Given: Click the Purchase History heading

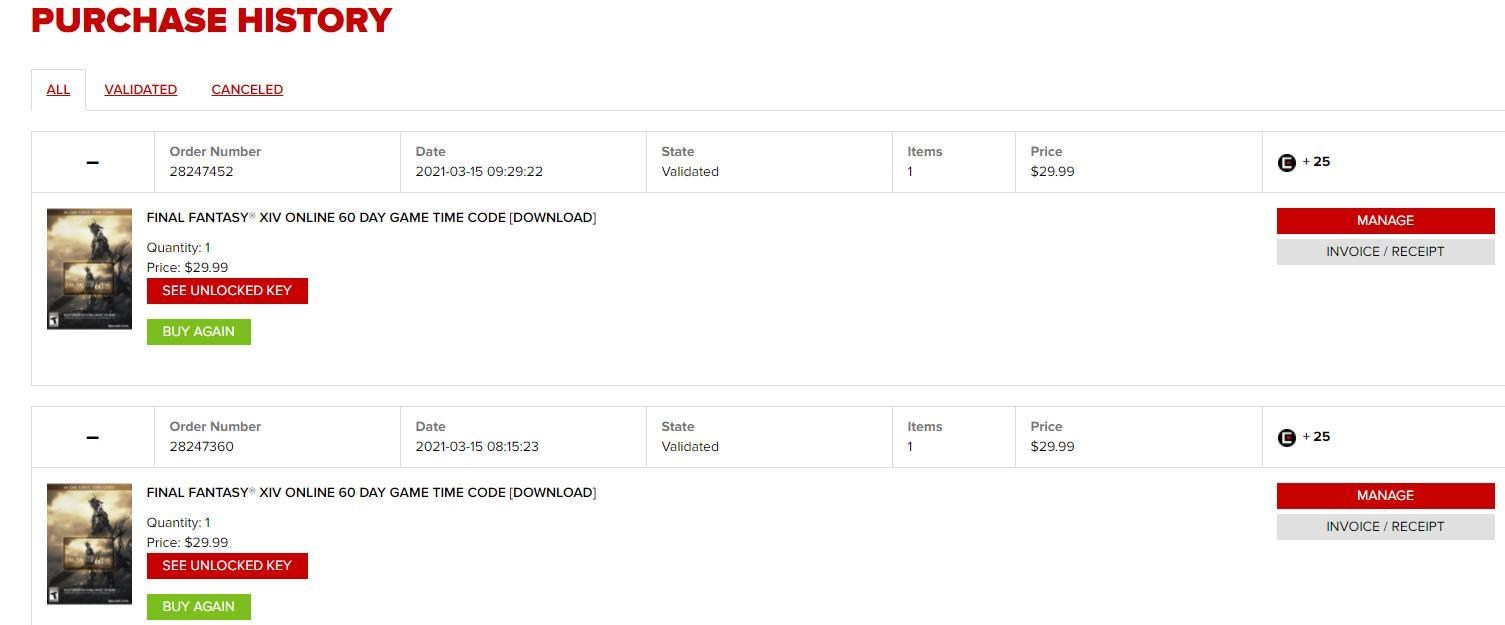Looking at the screenshot, I should (211, 20).
